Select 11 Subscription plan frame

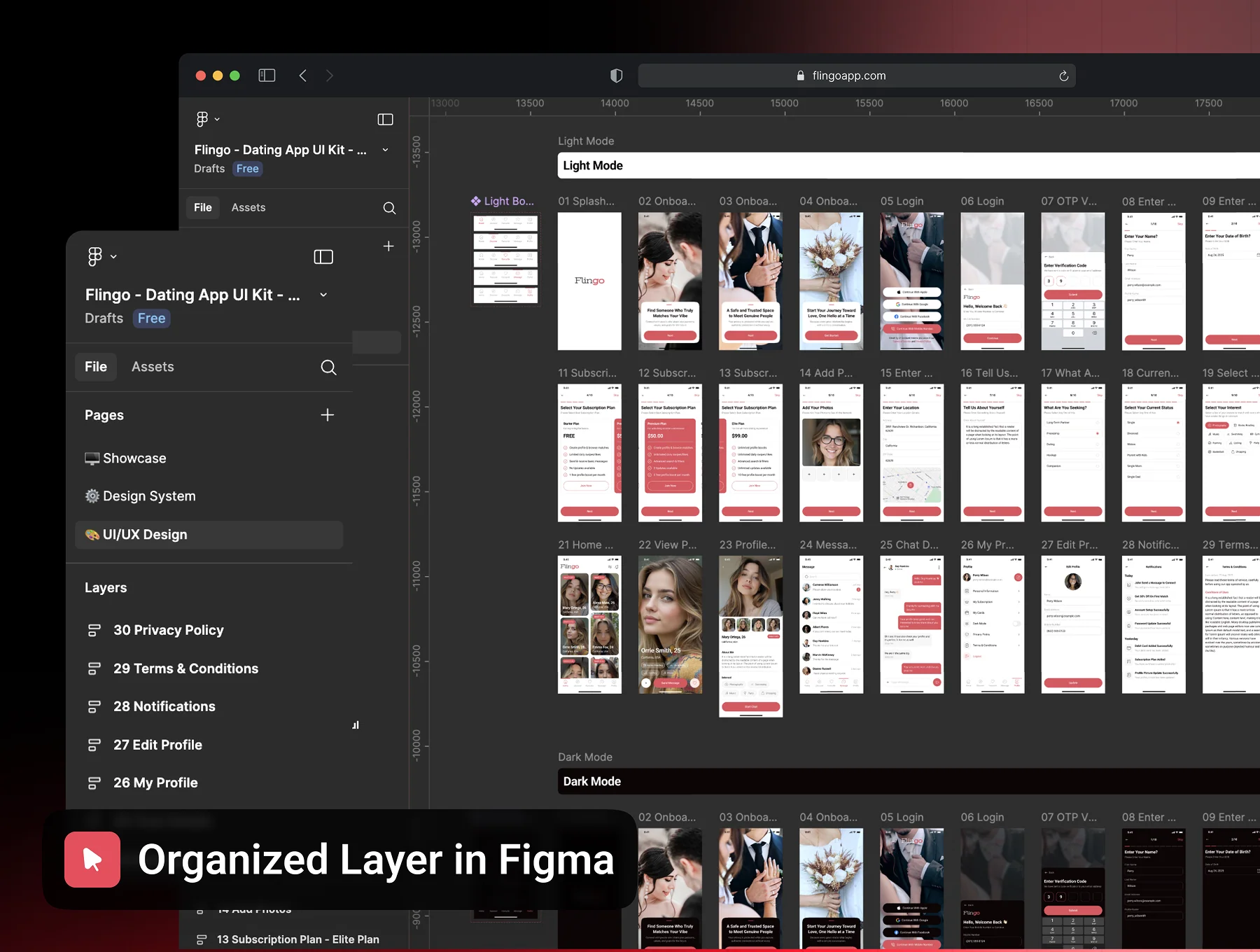589,453
